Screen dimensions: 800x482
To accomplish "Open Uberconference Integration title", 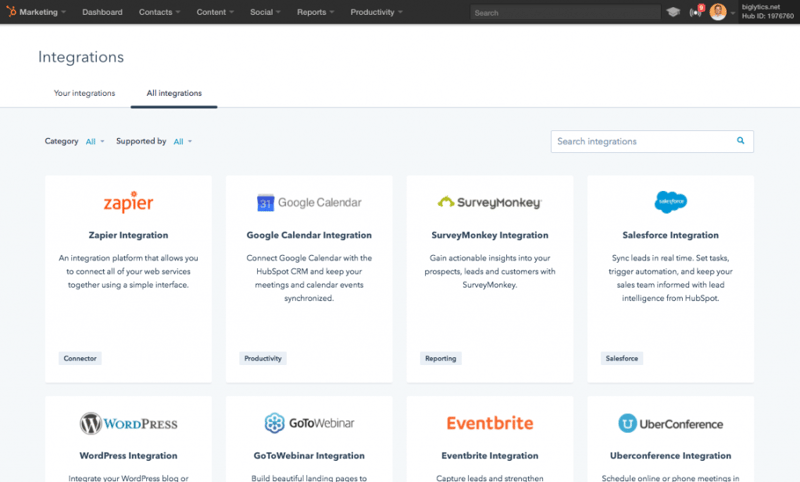I will (670, 455).
